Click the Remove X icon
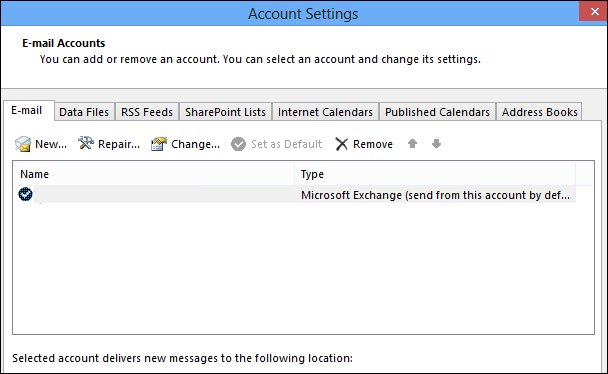 point(342,144)
